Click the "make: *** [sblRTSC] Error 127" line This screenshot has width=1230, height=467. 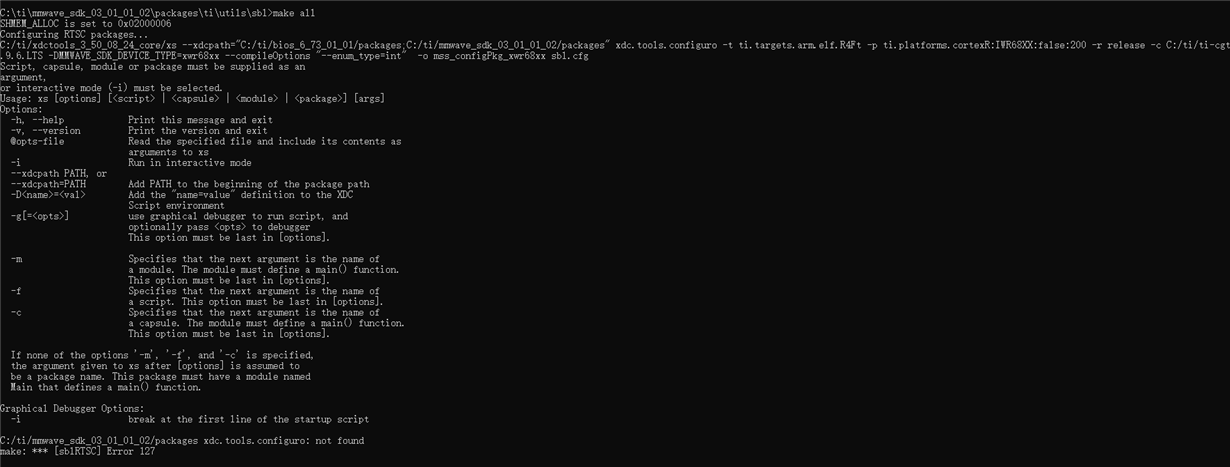click(78, 452)
